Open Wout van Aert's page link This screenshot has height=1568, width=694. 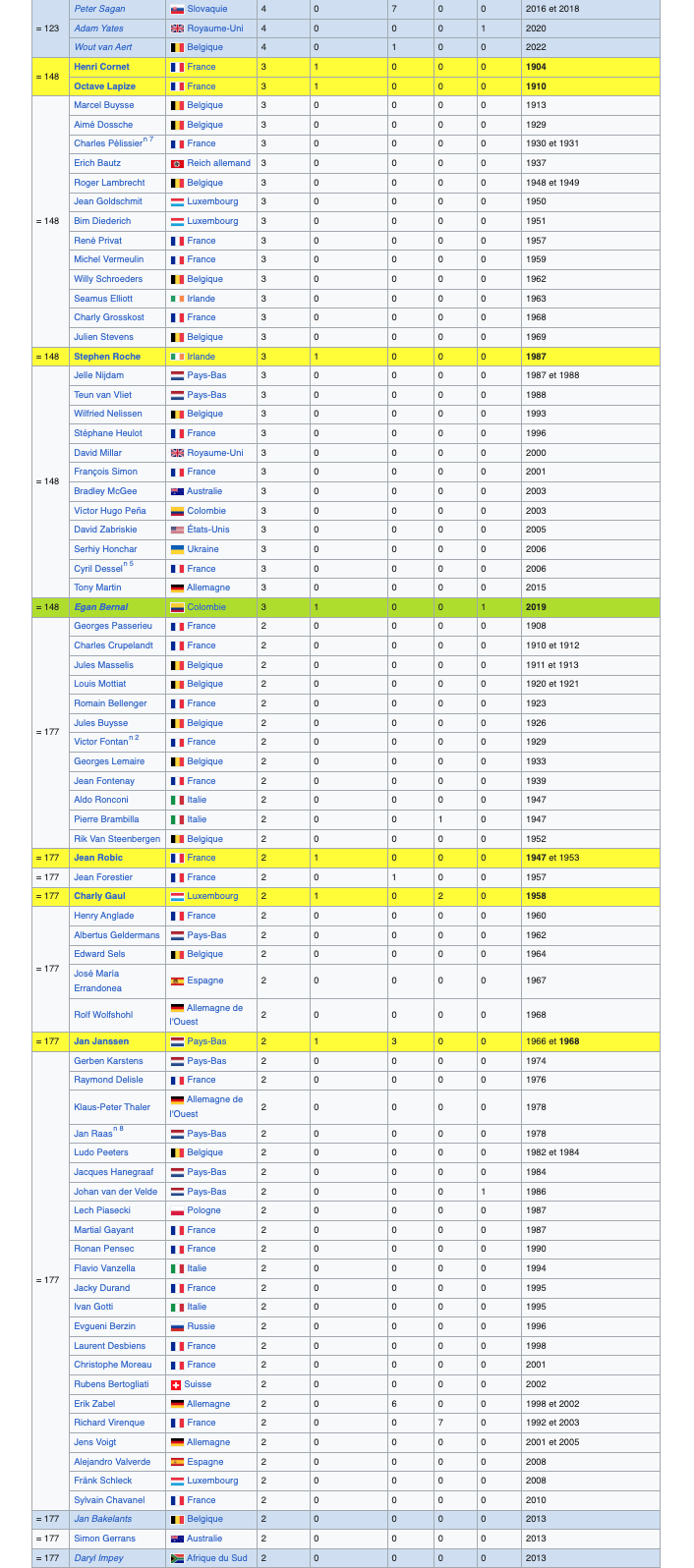point(102,47)
